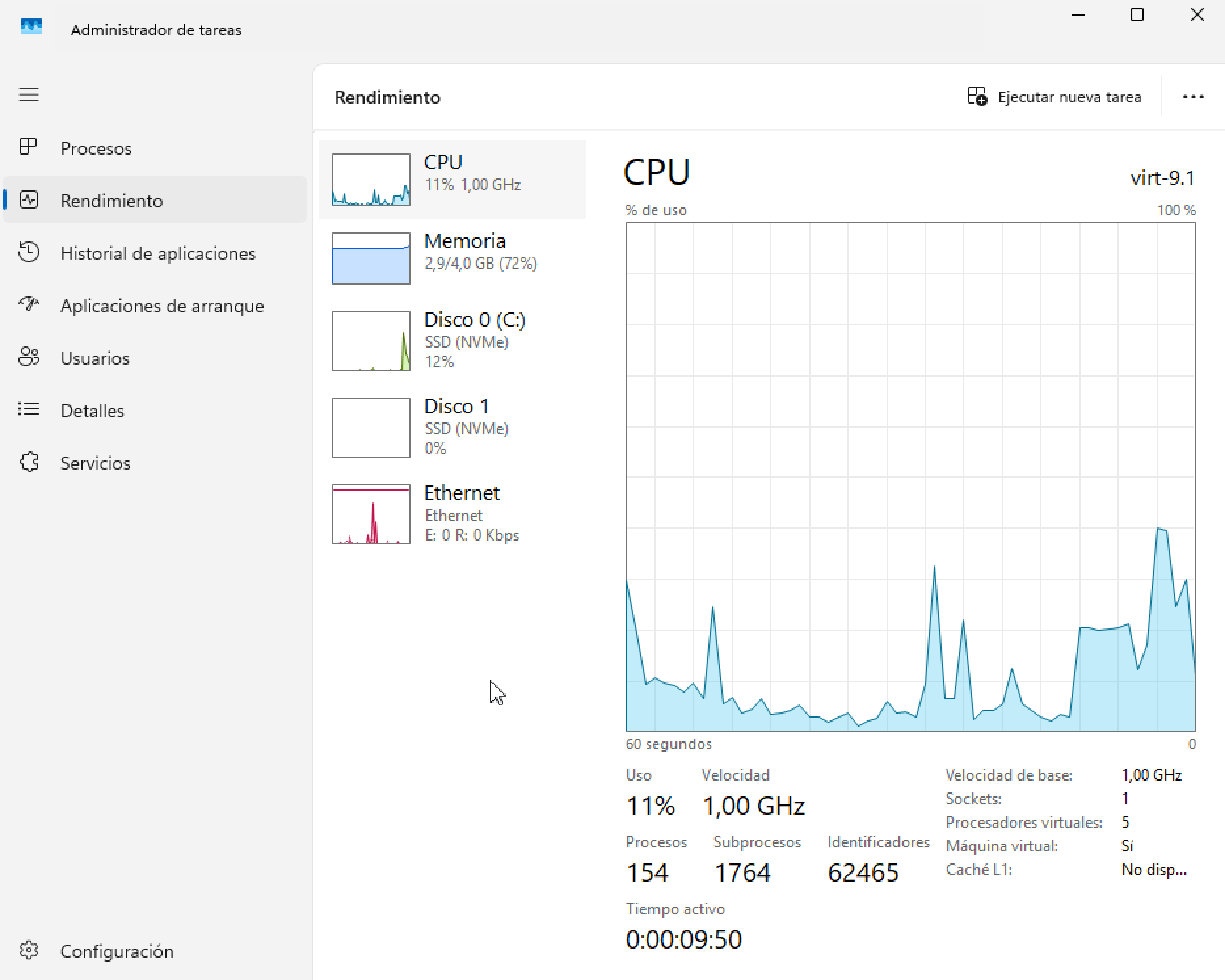
Task: Click Ejecutar nueva tarea button
Action: (x=1054, y=97)
